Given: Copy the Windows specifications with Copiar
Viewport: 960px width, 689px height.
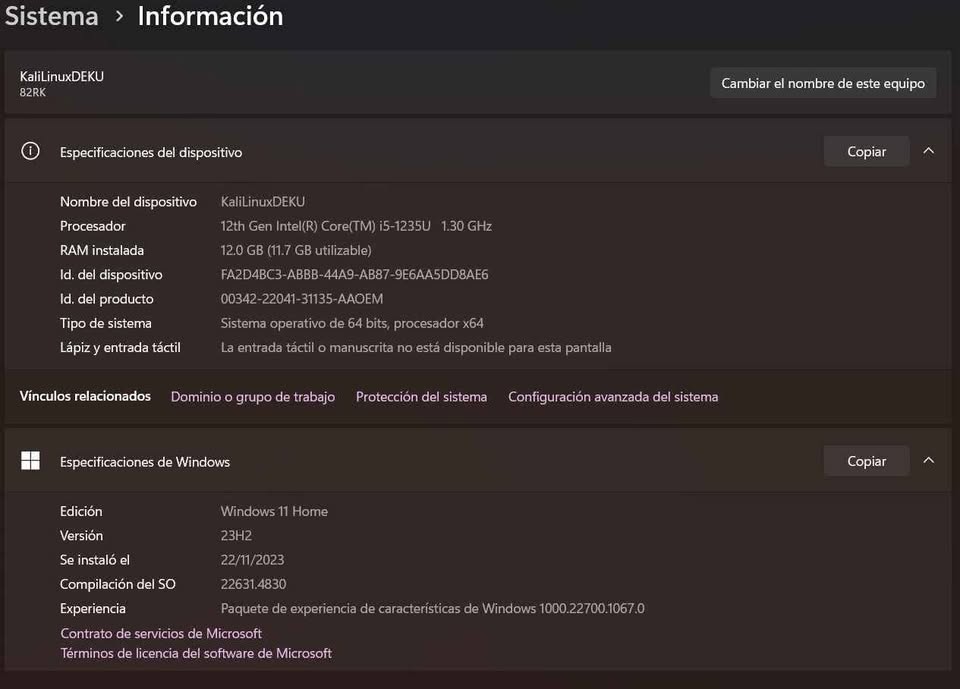Looking at the screenshot, I should [866, 461].
